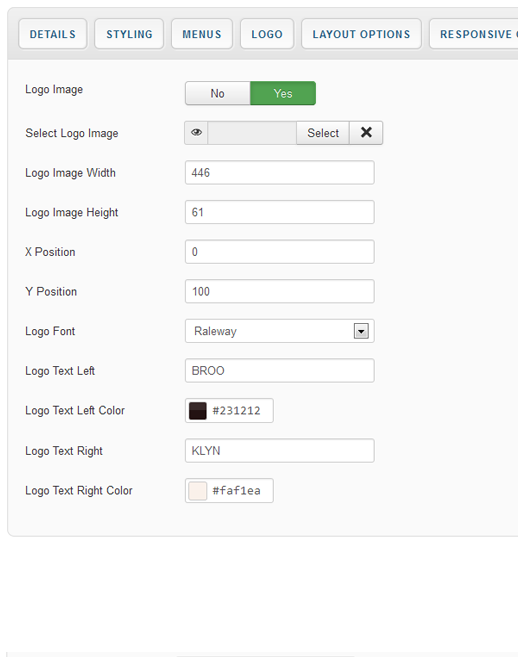
Task: Click into the Y Position field
Action: pyautogui.click(x=280, y=292)
